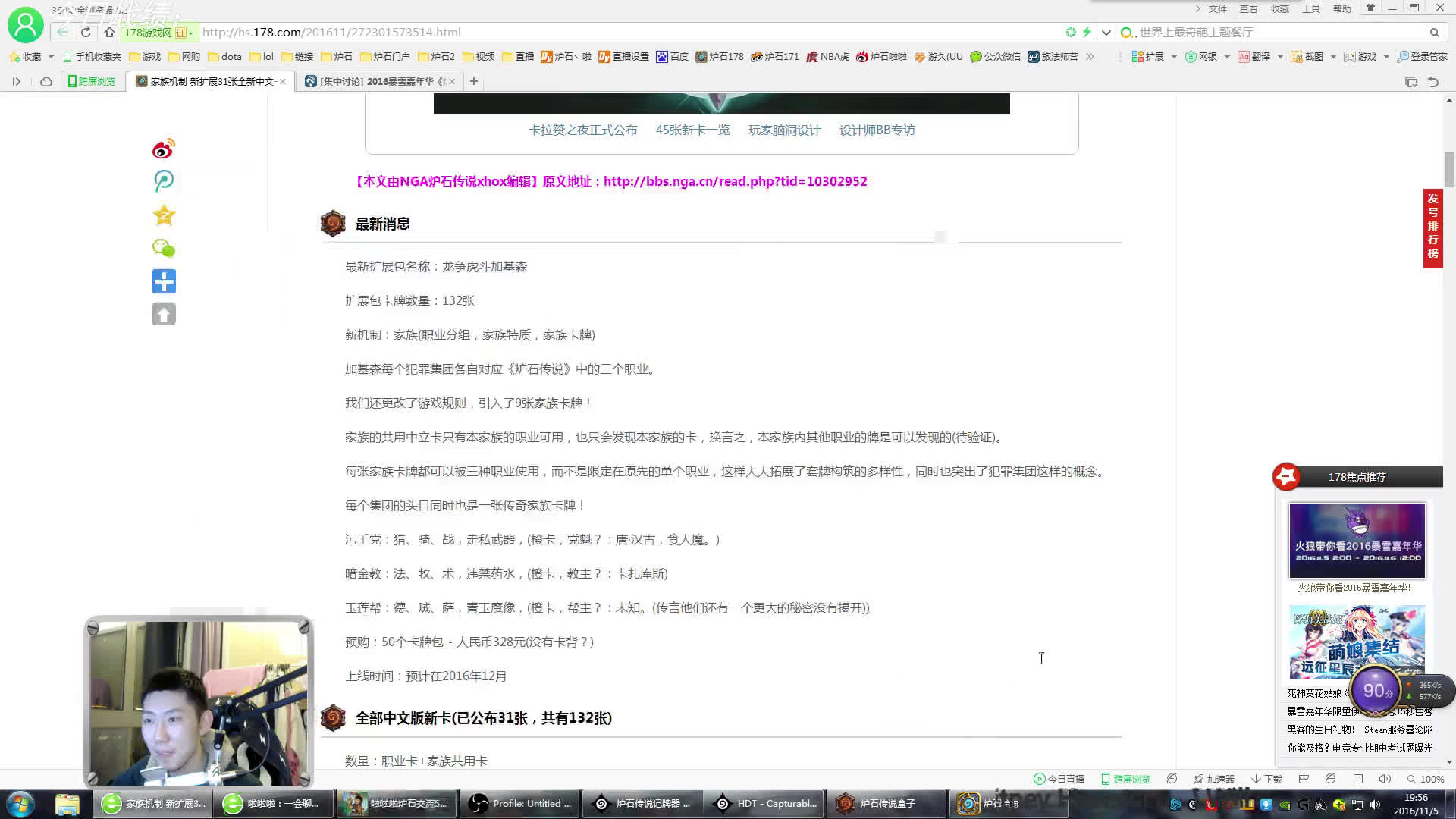The height and width of the screenshot is (819, 1456).
Task: Open the 加速器 accelerator in the status bar
Action: click(1213, 779)
